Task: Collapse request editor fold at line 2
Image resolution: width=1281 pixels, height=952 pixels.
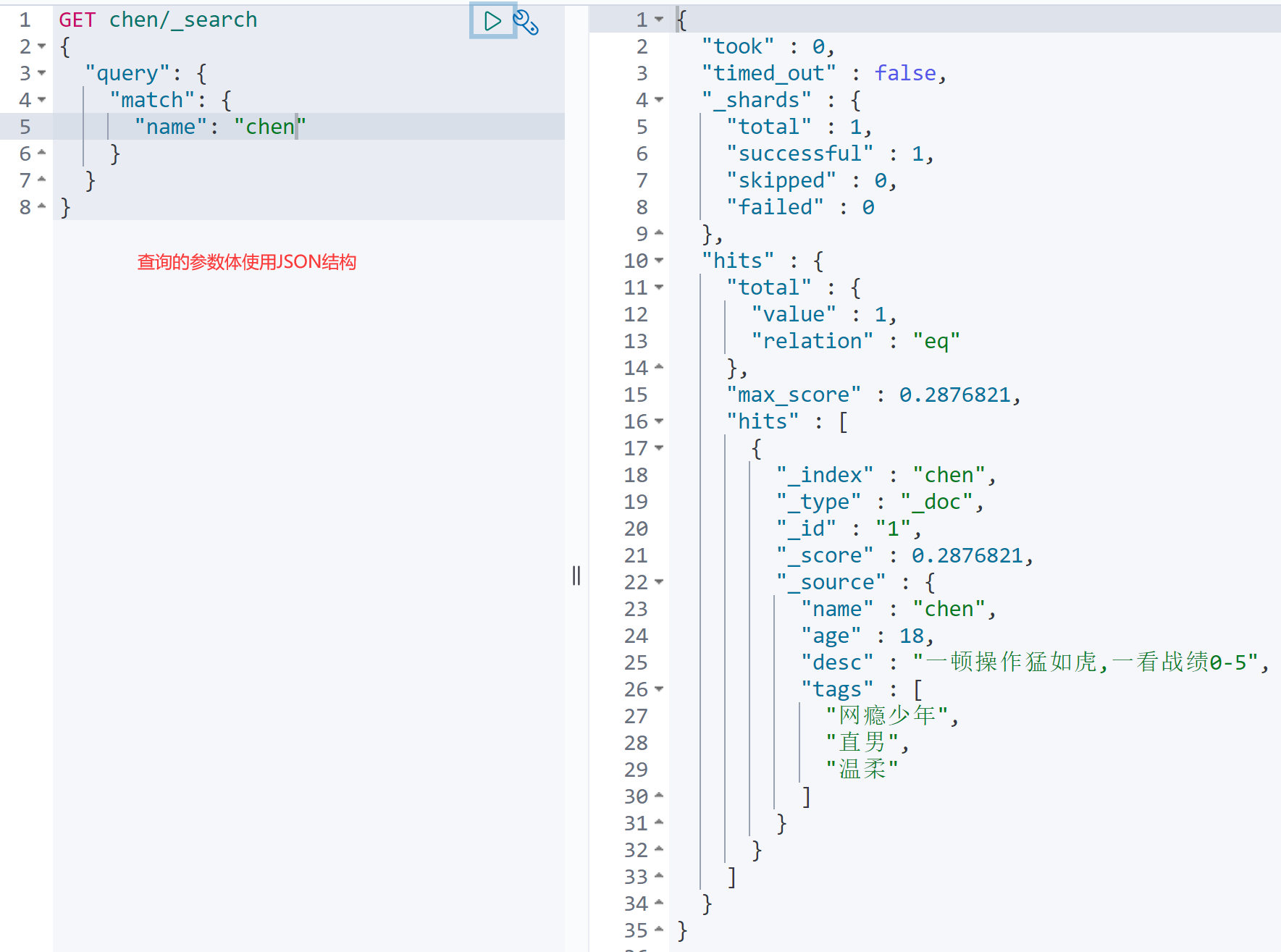Action: [41, 46]
